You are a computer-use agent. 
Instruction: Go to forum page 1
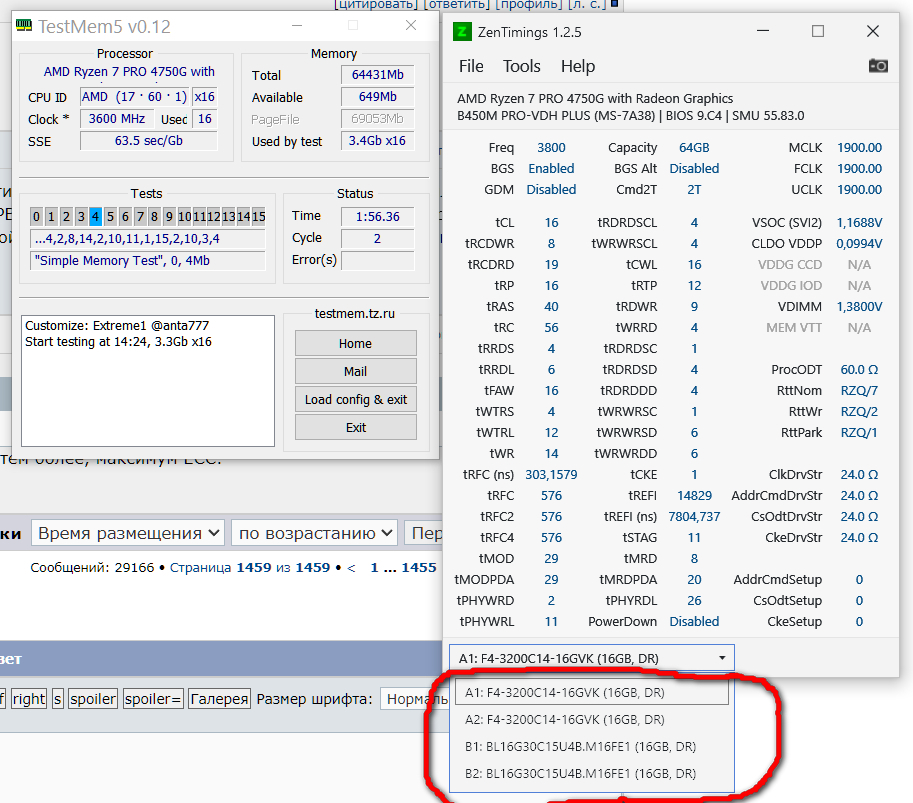click(374, 567)
